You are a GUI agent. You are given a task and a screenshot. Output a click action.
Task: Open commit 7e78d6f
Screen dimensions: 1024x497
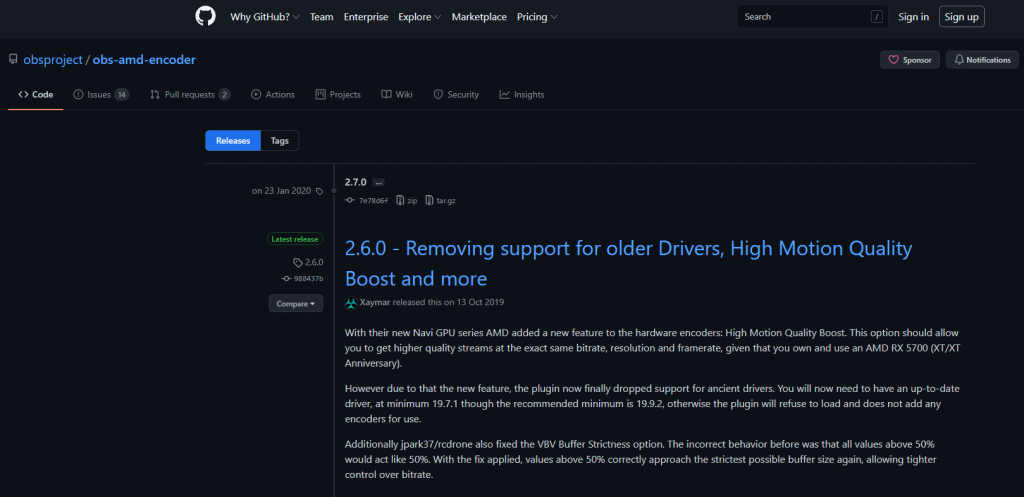367,200
